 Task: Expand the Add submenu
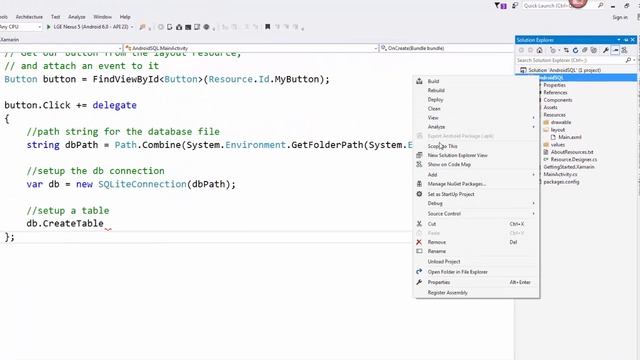pyautogui.click(x=476, y=175)
